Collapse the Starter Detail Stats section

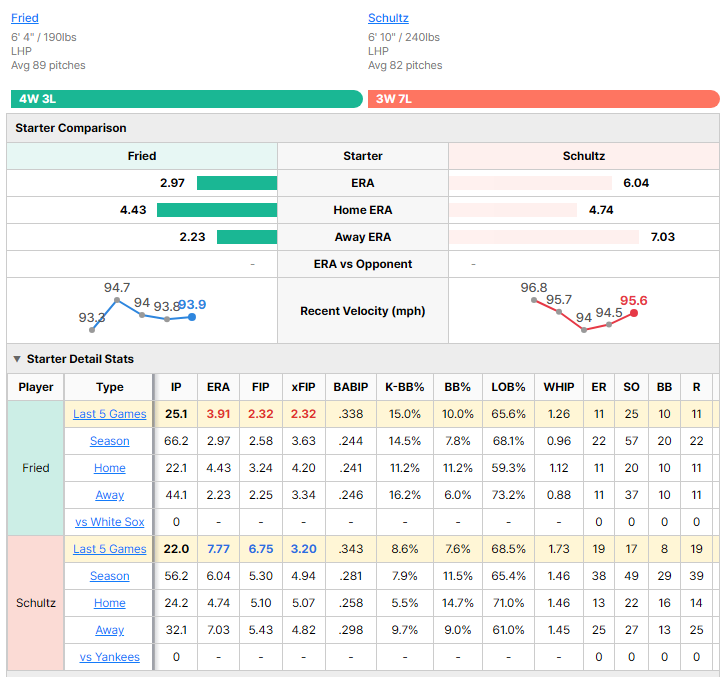click(x=17, y=359)
